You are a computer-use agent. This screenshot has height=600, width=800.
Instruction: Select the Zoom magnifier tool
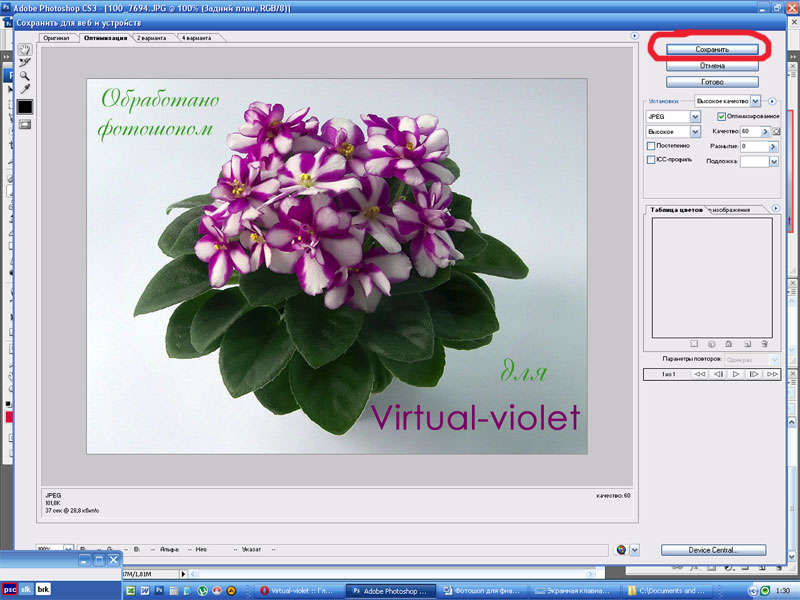click(x=24, y=75)
